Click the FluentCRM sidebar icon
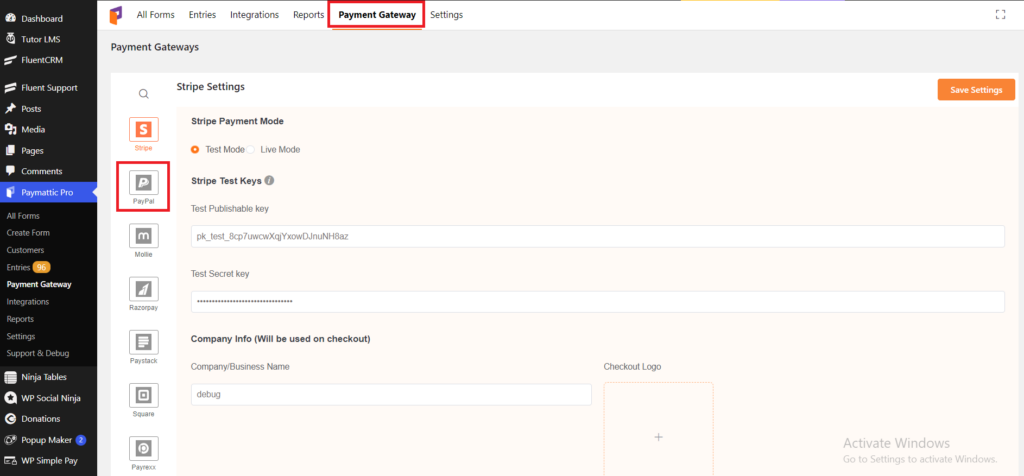1024x476 pixels. click(10, 60)
